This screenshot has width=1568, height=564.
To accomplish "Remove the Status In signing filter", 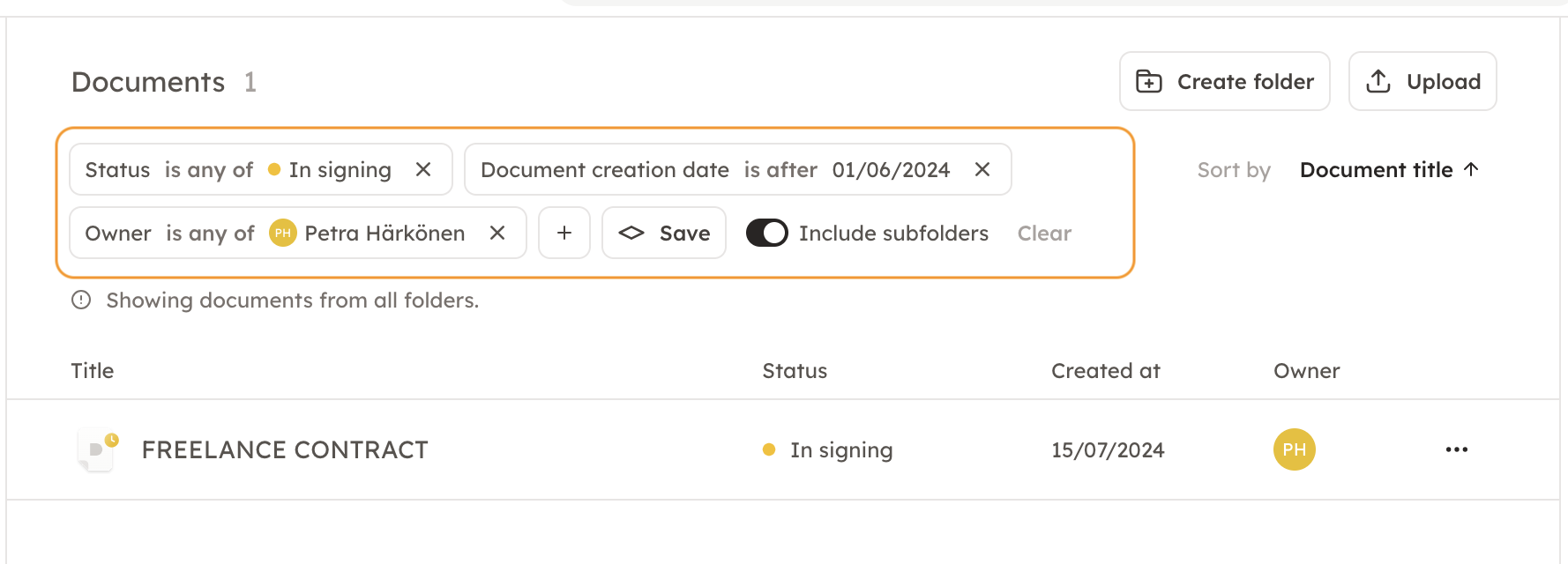I will click(x=423, y=169).
